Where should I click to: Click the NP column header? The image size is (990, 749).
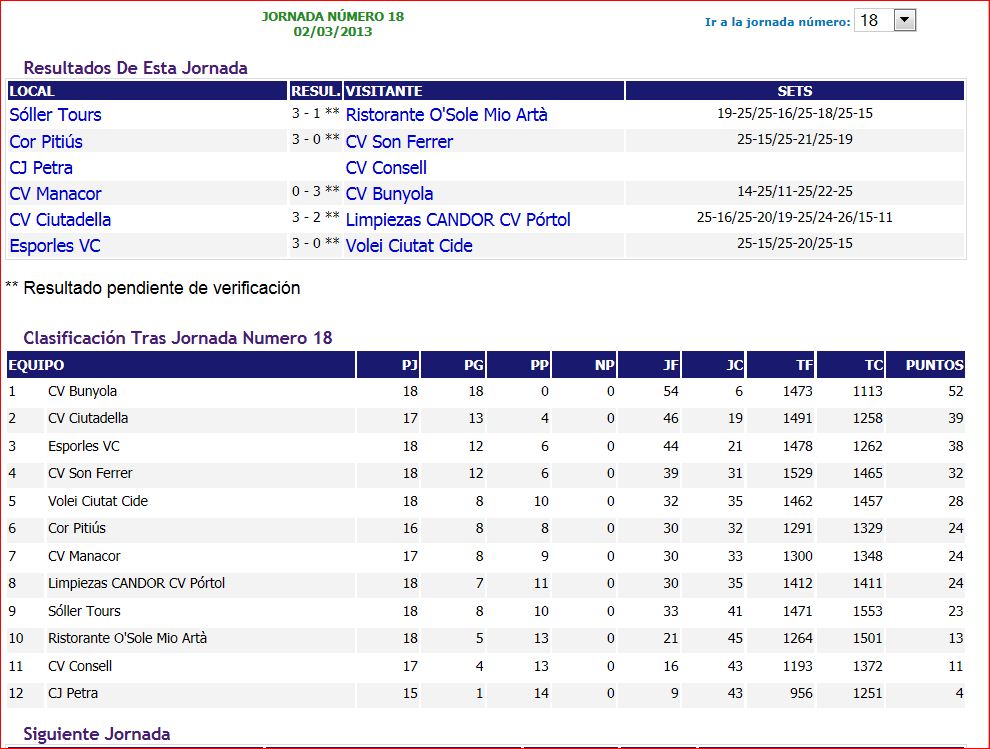pos(585,365)
